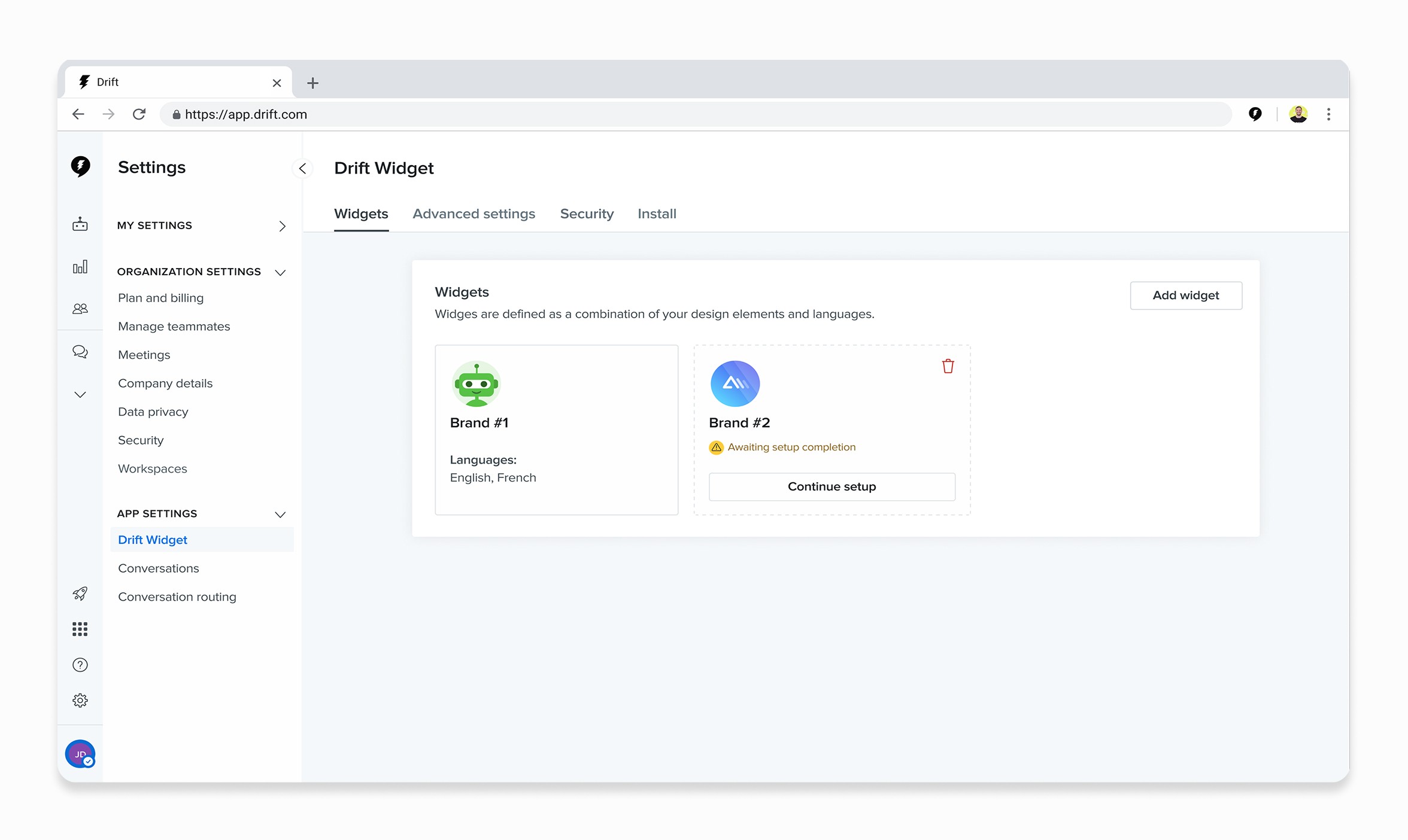Open the settings gear icon
The height and width of the screenshot is (840, 1408).
(80, 701)
